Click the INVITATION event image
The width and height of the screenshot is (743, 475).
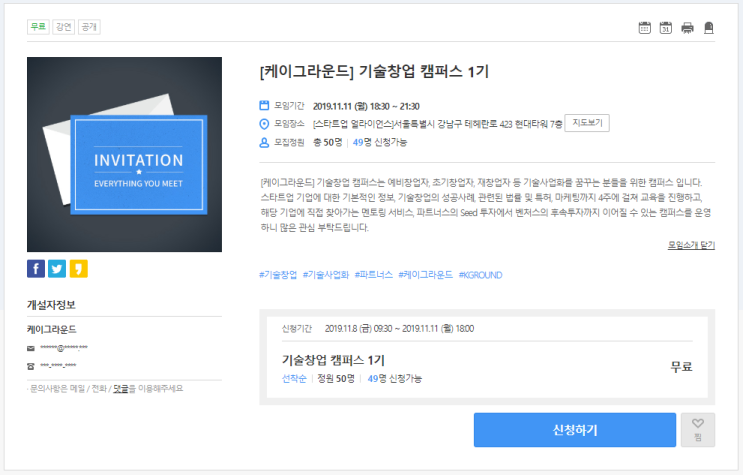[x=124, y=155]
